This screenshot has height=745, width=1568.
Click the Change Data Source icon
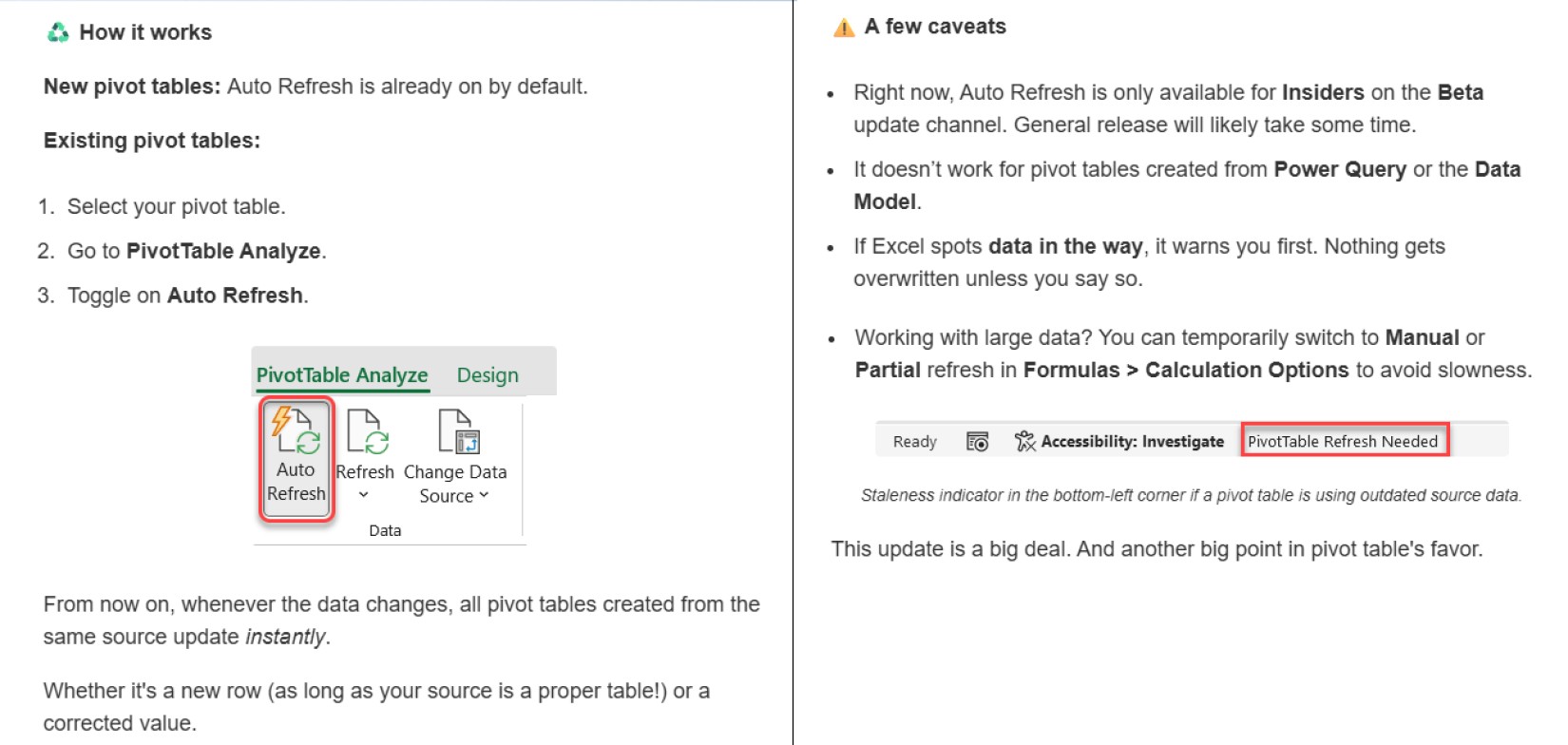click(x=459, y=432)
